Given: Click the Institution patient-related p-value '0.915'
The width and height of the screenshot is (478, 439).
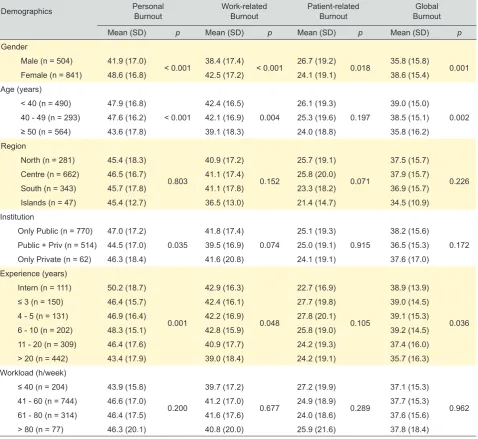Looking at the screenshot, I should point(360,245).
